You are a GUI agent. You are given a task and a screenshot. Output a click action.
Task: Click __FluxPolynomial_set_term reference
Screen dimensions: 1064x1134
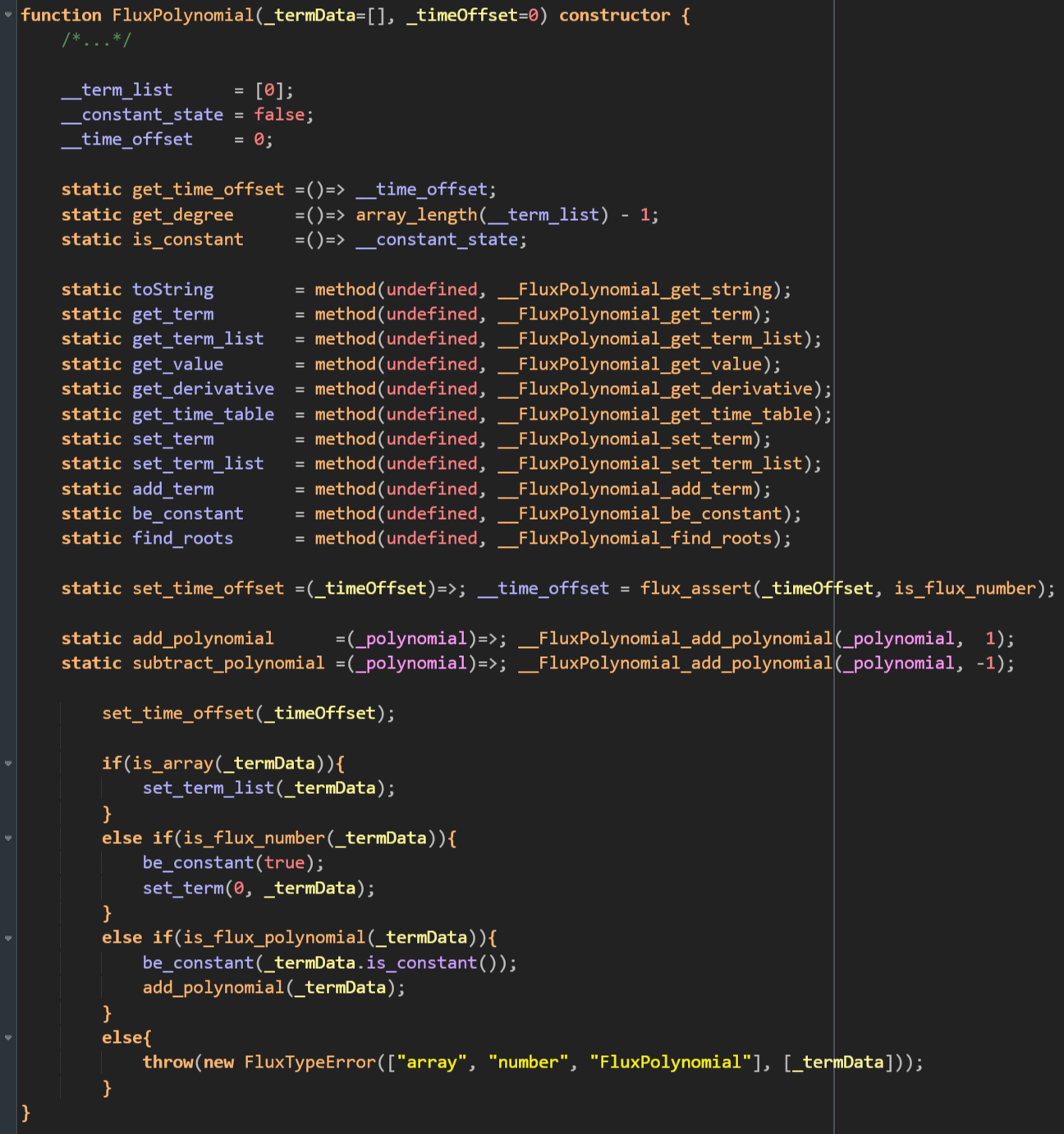(x=625, y=438)
